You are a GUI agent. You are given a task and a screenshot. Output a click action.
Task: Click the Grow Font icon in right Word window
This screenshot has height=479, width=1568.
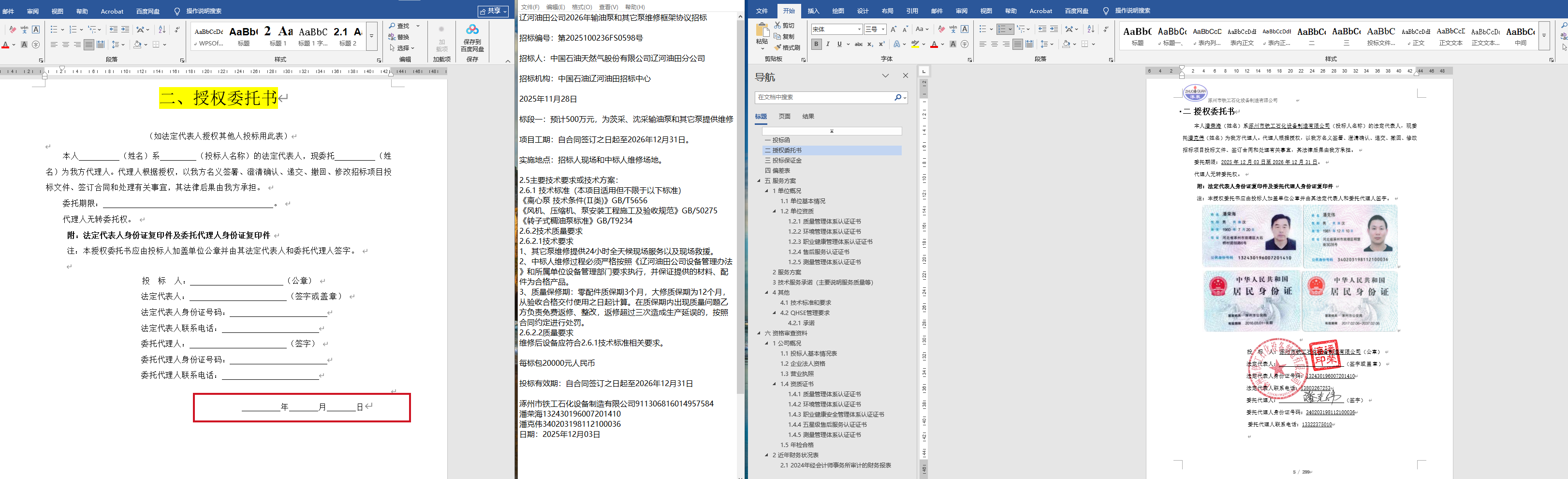tap(894, 29)
